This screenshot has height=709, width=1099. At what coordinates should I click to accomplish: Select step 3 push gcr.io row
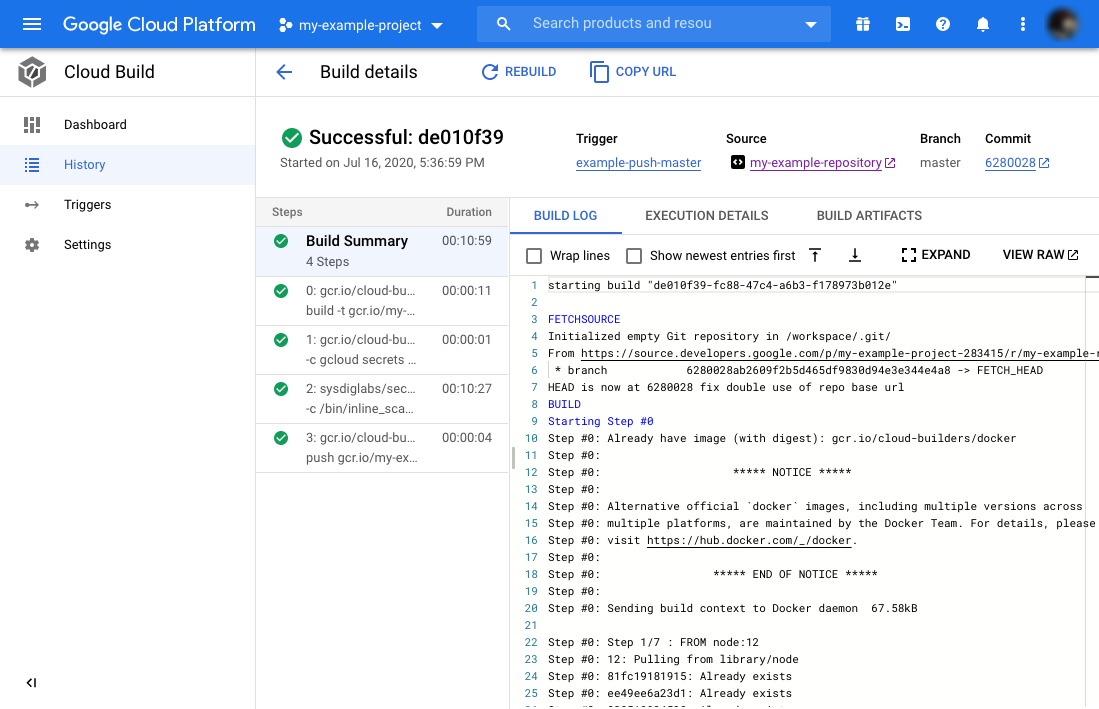click(x=382, y=448)
